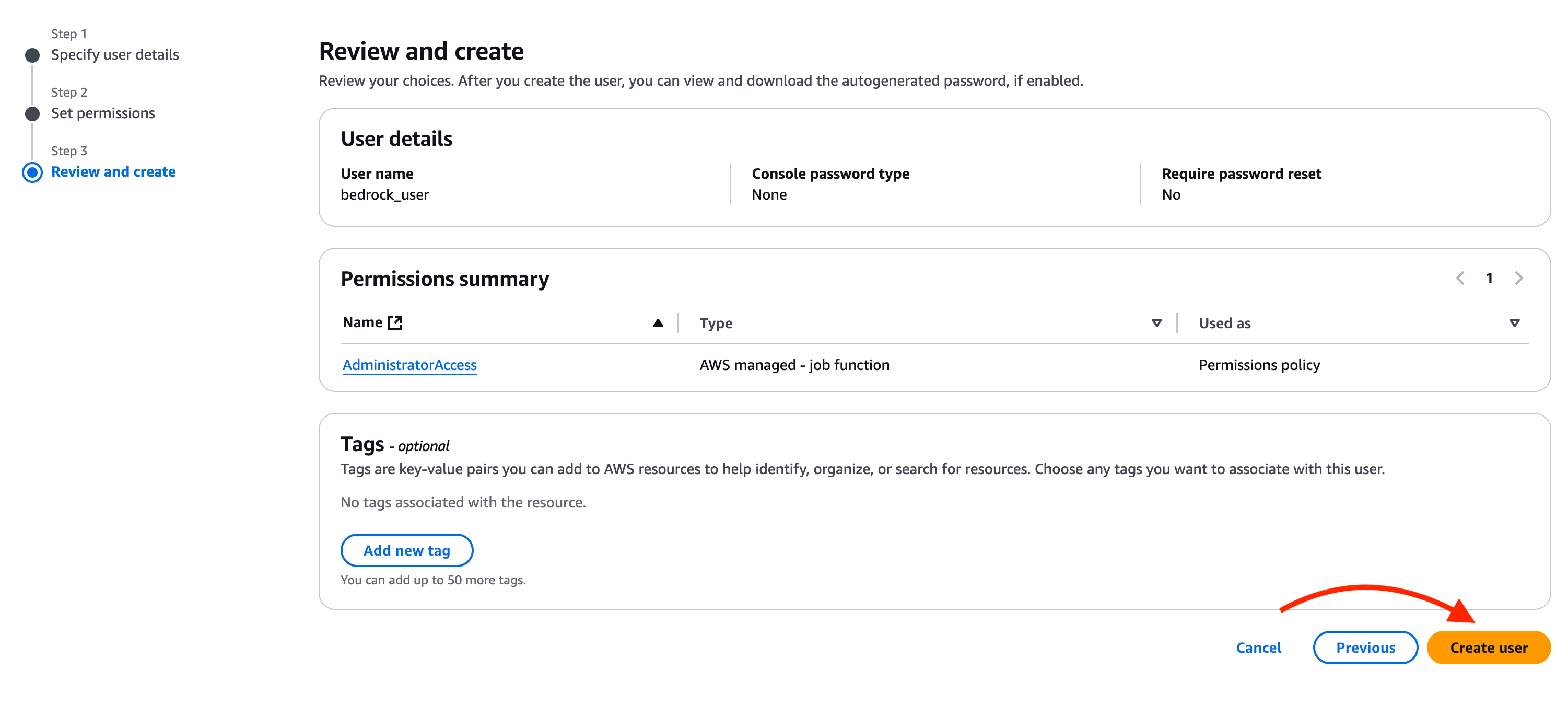The image size is (1568, 716).
Task: Click Review and create in step sidebar
Action: [113, 172]
